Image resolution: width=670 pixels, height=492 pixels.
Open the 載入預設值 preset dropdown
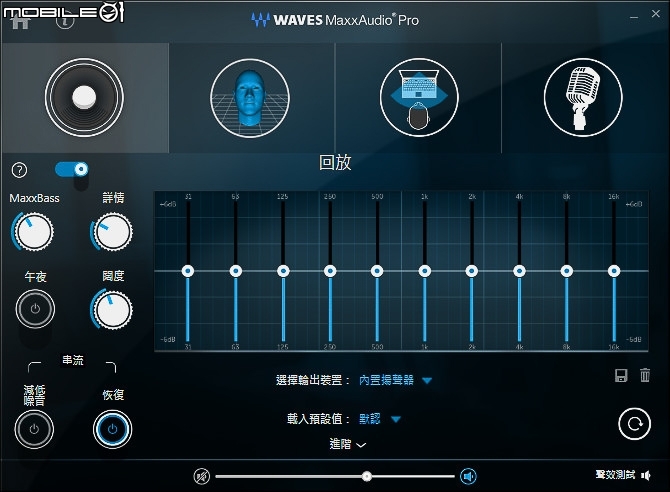pos(396,419)
